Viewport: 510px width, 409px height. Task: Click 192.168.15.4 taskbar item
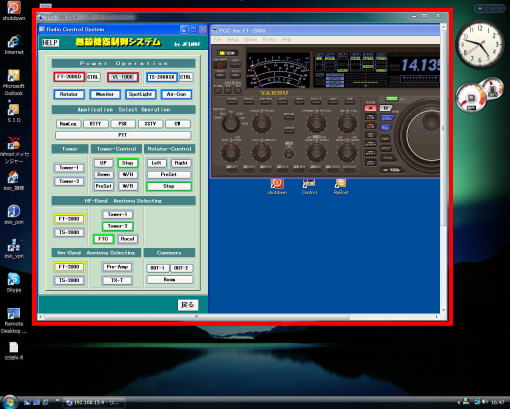pyautogui.click(x=94, y=403)
